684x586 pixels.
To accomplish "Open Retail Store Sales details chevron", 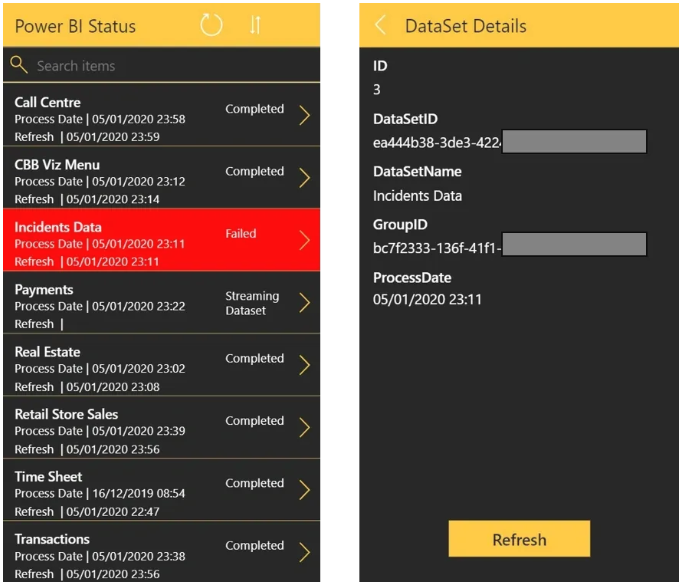I will point(304,428).
